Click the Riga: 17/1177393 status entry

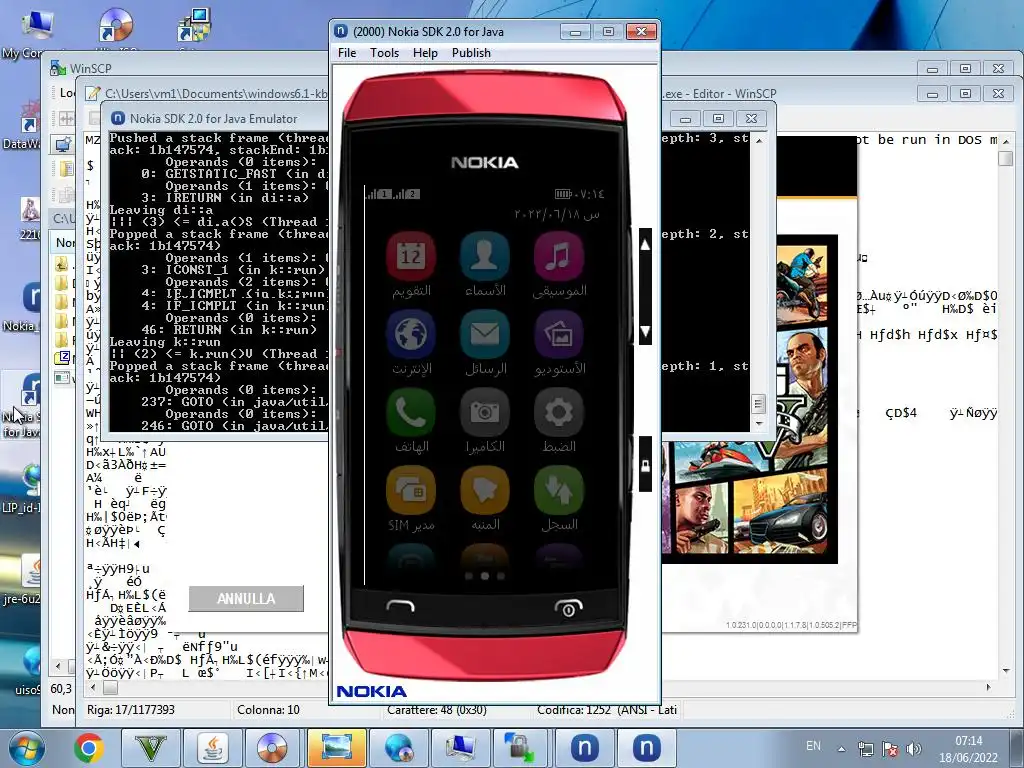[x=131, y=710]
